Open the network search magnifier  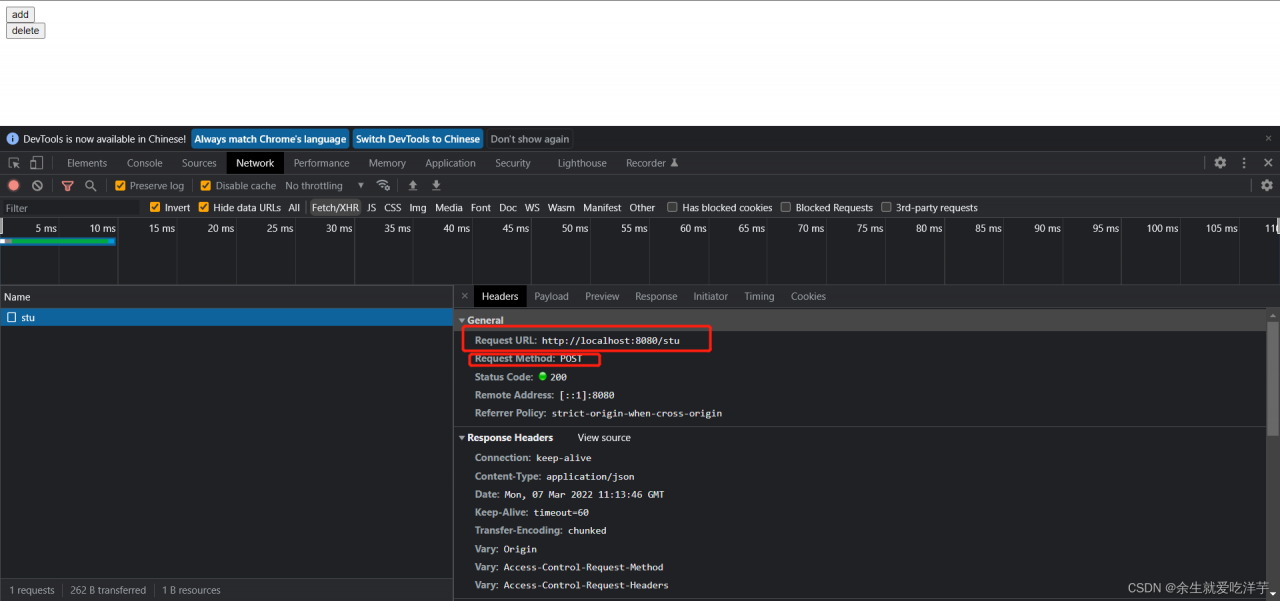pos(91,186)
